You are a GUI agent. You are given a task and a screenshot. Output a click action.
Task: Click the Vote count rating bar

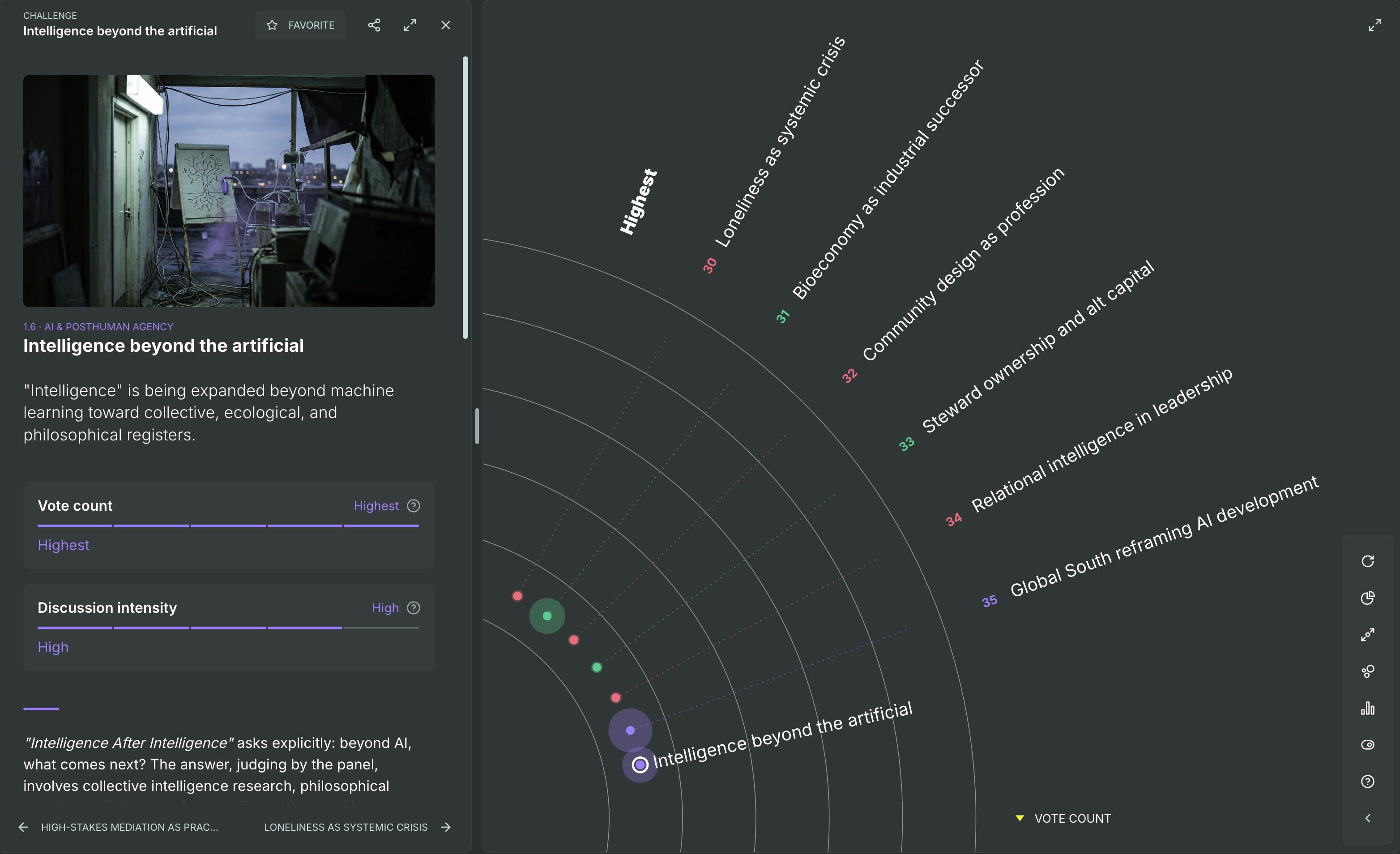click(228, 525)
